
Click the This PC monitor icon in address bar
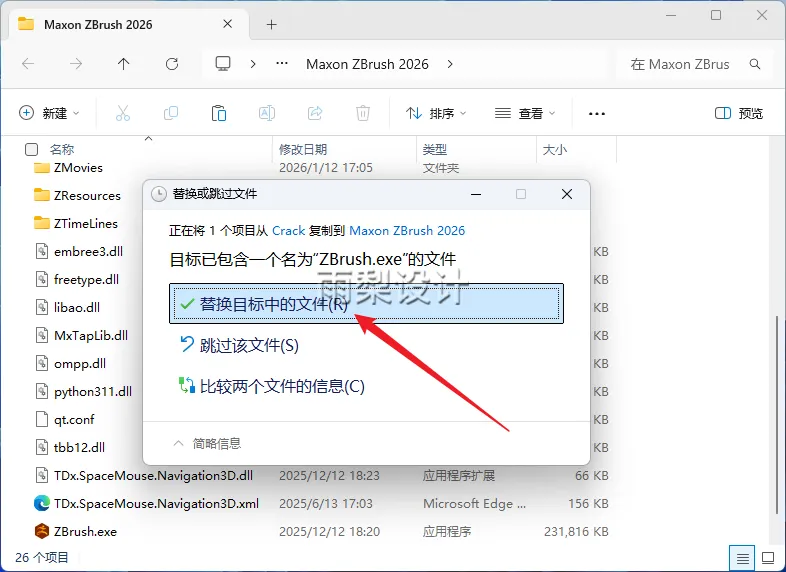pos(223,64)
